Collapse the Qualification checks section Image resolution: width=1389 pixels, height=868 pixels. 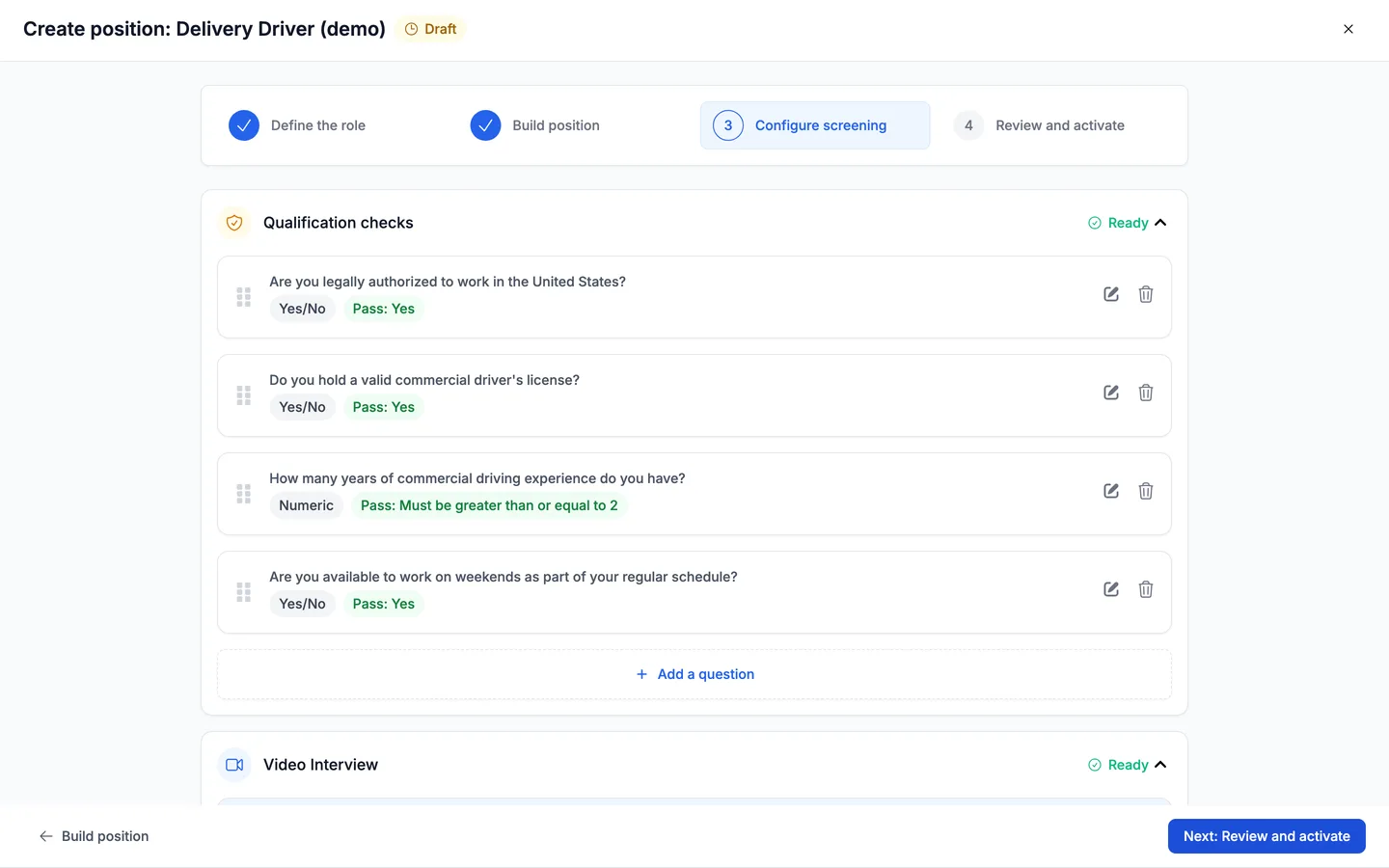point(1160,223)
